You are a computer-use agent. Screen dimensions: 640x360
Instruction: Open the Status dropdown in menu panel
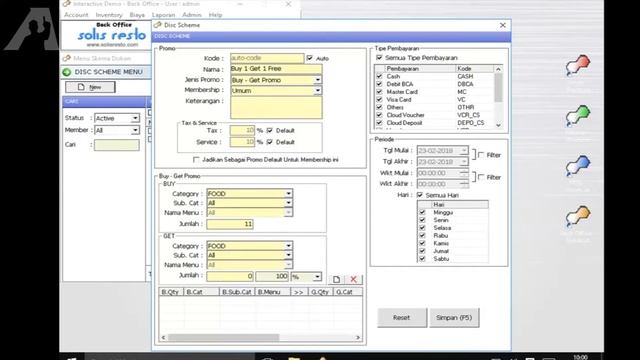click(x=135, y=118)
